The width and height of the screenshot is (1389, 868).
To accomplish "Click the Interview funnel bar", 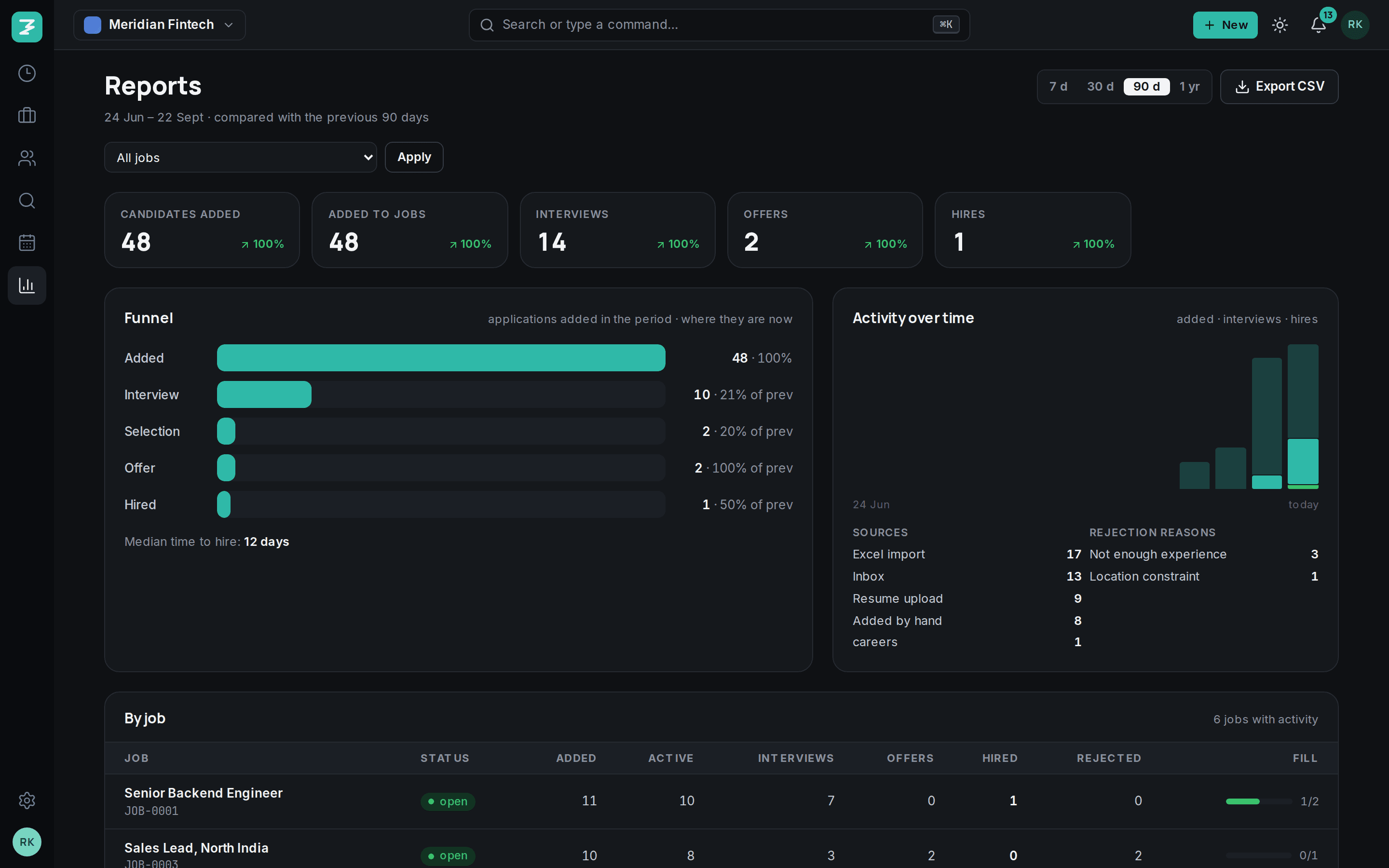I will [x=264, y=394].
